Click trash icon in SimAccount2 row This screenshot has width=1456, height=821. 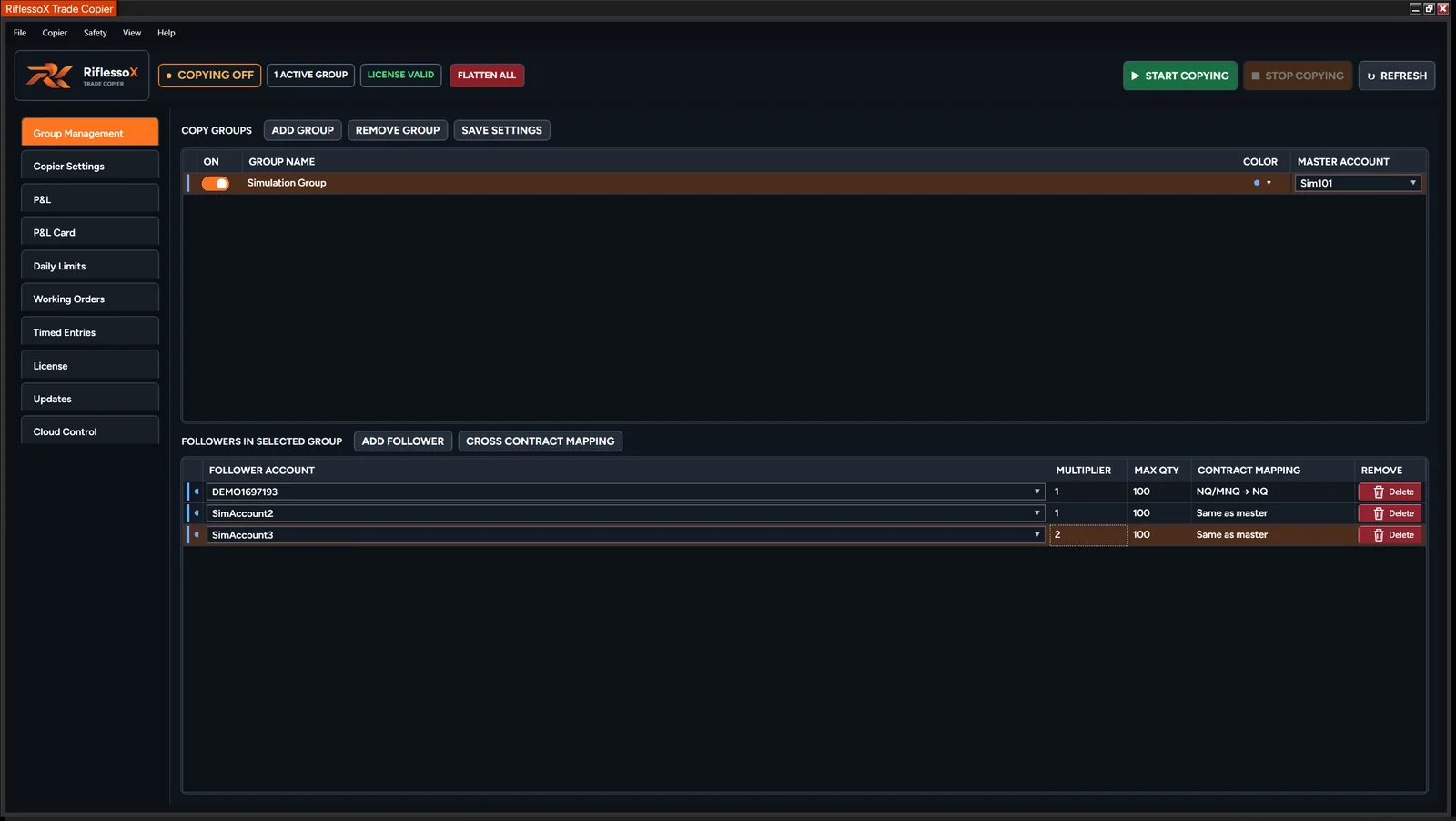pos(1379,513)
